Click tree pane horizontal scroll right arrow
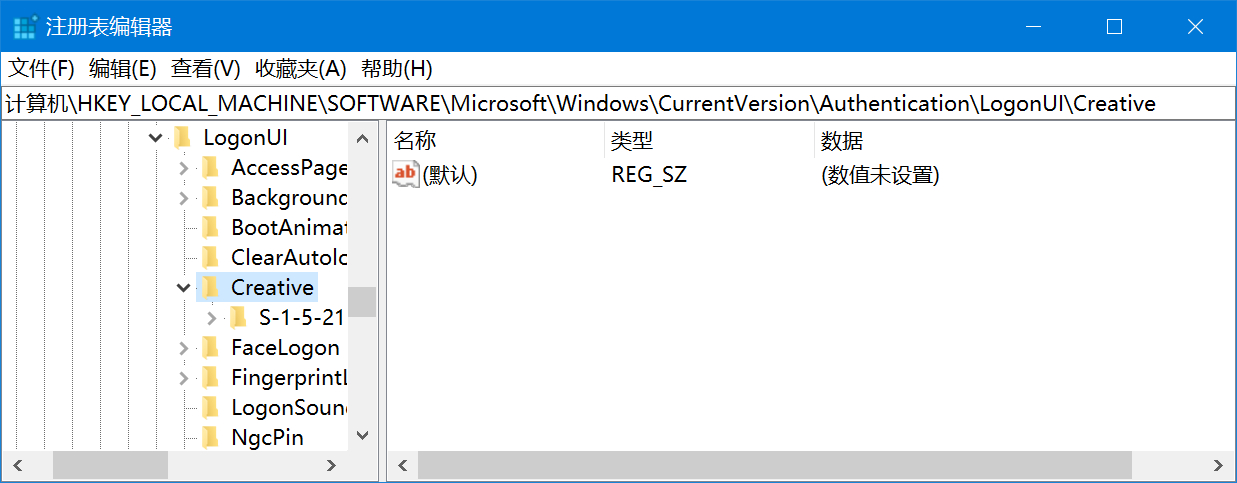The height and width of the screenshot is (483, 1237). pos(332,465)
